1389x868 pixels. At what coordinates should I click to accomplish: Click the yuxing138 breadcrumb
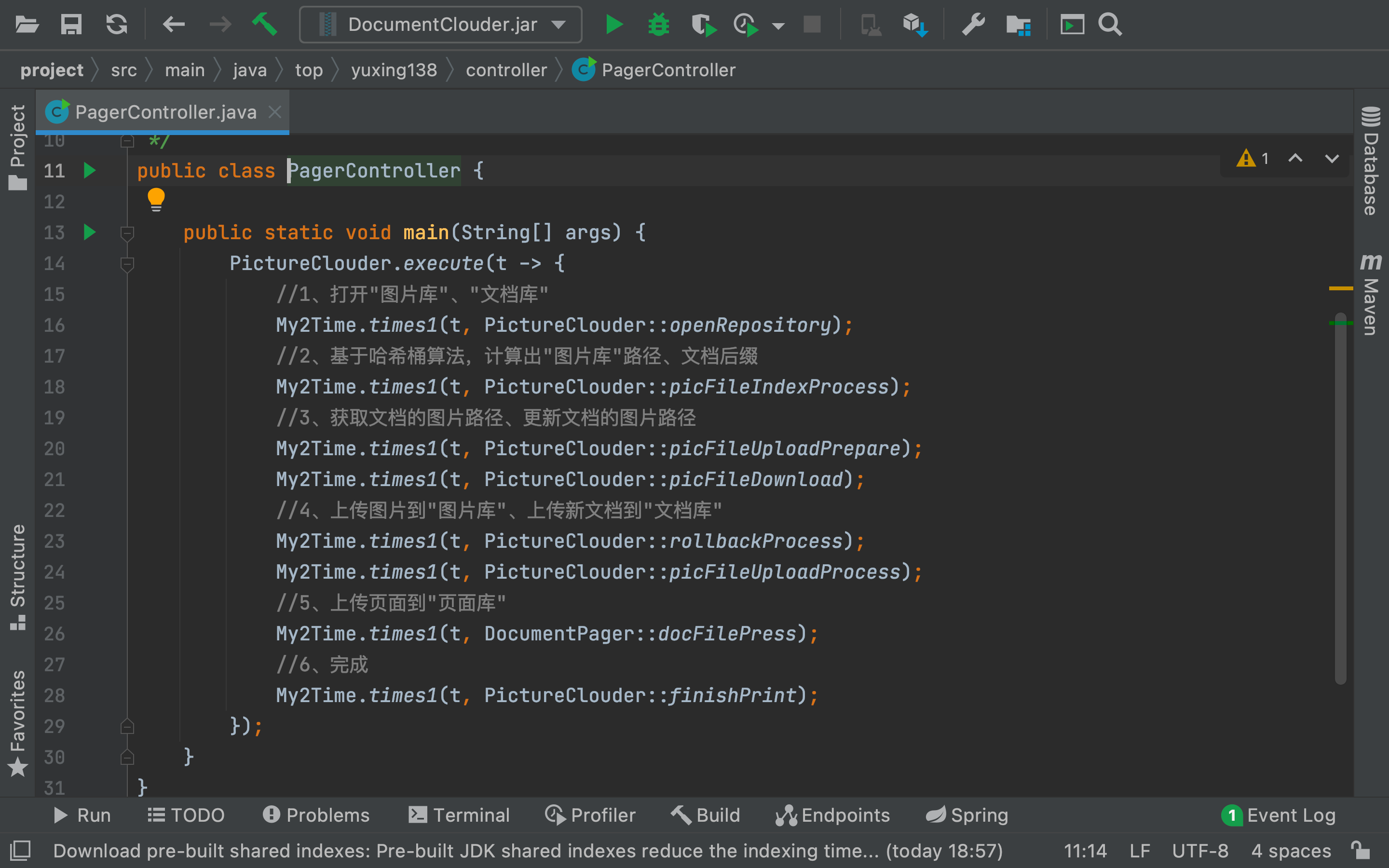point(395,70)
